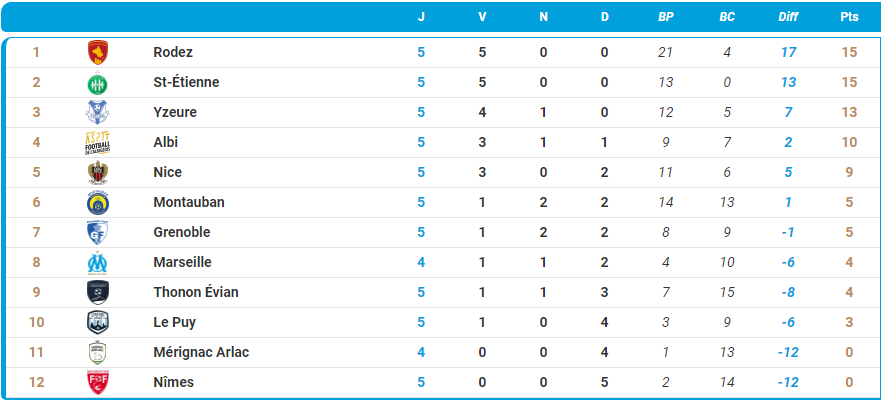Click the BP column header
This screenshot has width=883, height=402.
[x=666, y=17]
